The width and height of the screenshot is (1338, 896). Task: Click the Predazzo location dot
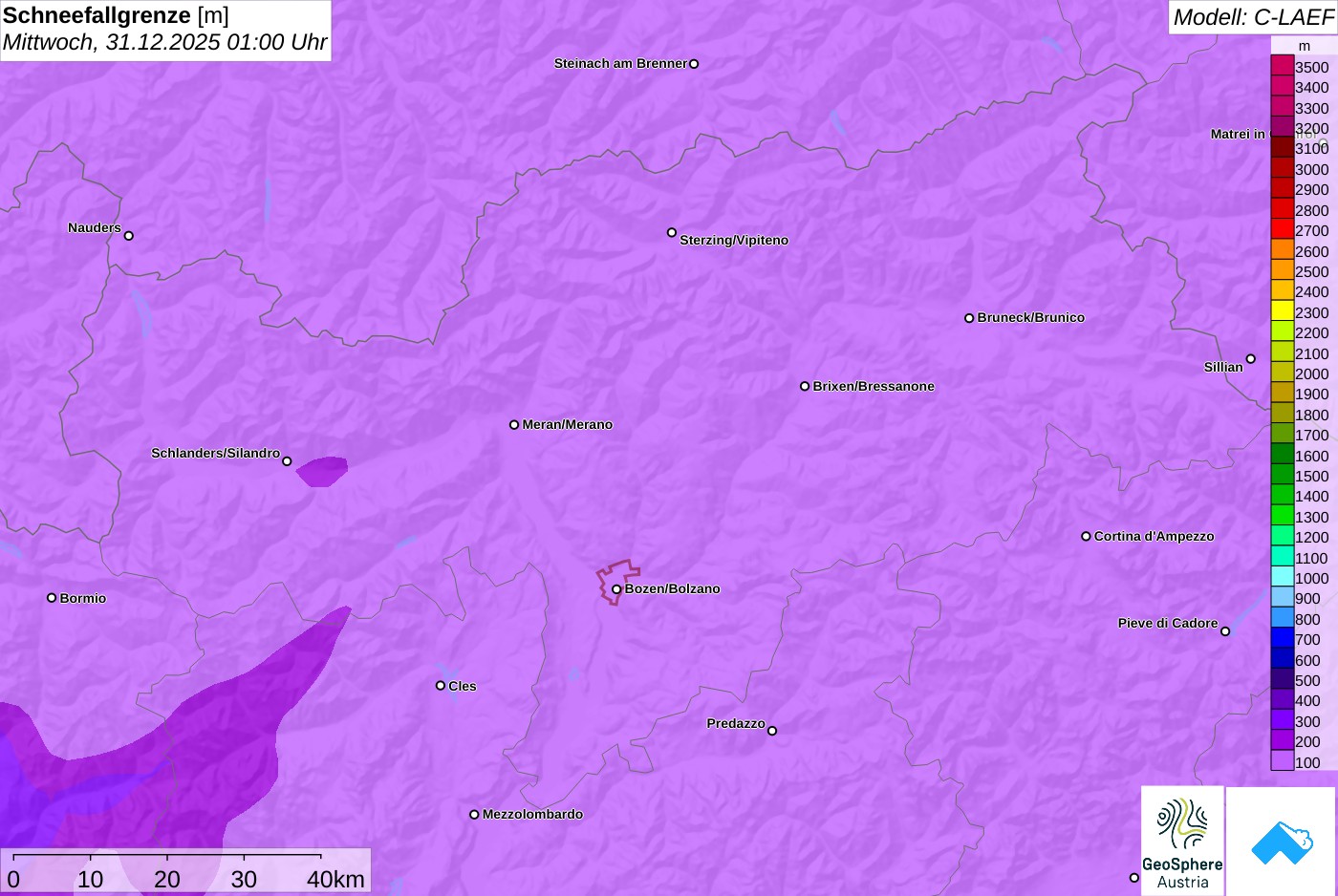[x=772, y=731]
